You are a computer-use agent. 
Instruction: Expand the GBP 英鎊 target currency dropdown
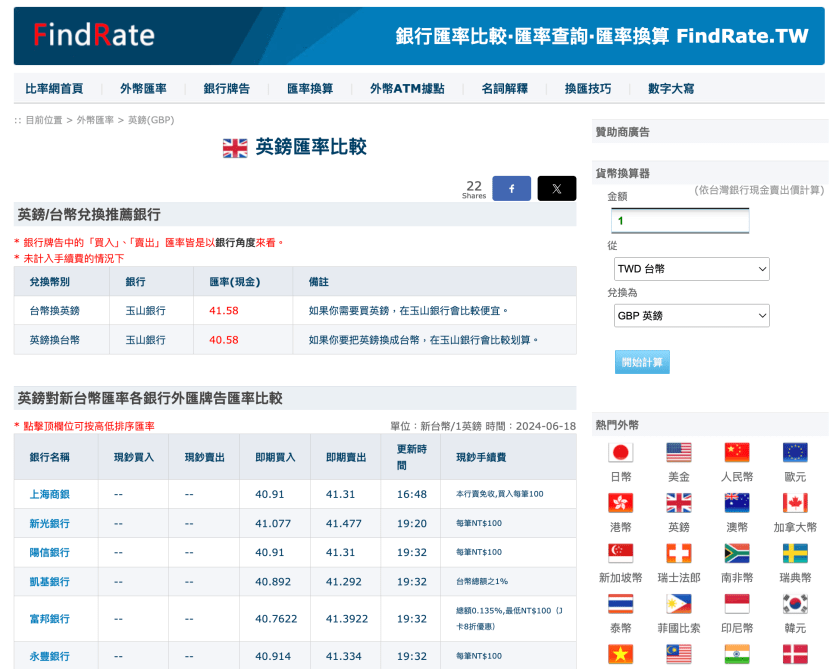pyautogui.click(x=691, y=316)
